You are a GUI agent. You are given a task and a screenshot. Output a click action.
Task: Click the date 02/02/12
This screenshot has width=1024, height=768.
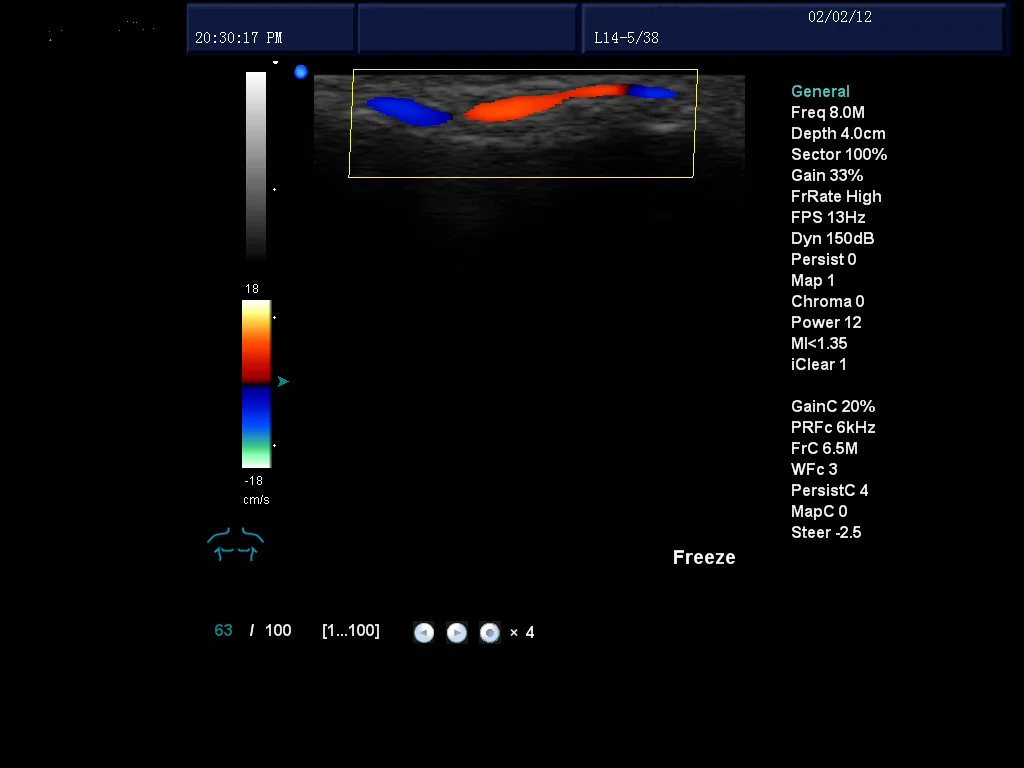[840, 17]
